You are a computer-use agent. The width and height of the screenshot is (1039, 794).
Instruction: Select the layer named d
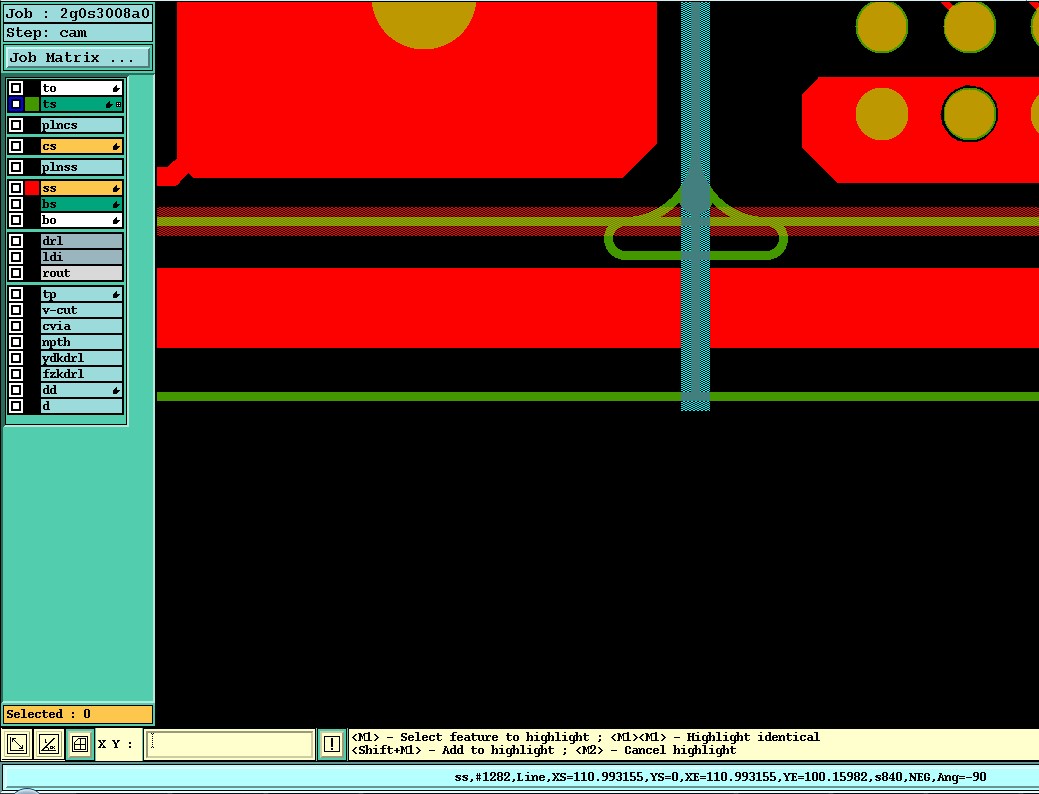pos(82,406)
